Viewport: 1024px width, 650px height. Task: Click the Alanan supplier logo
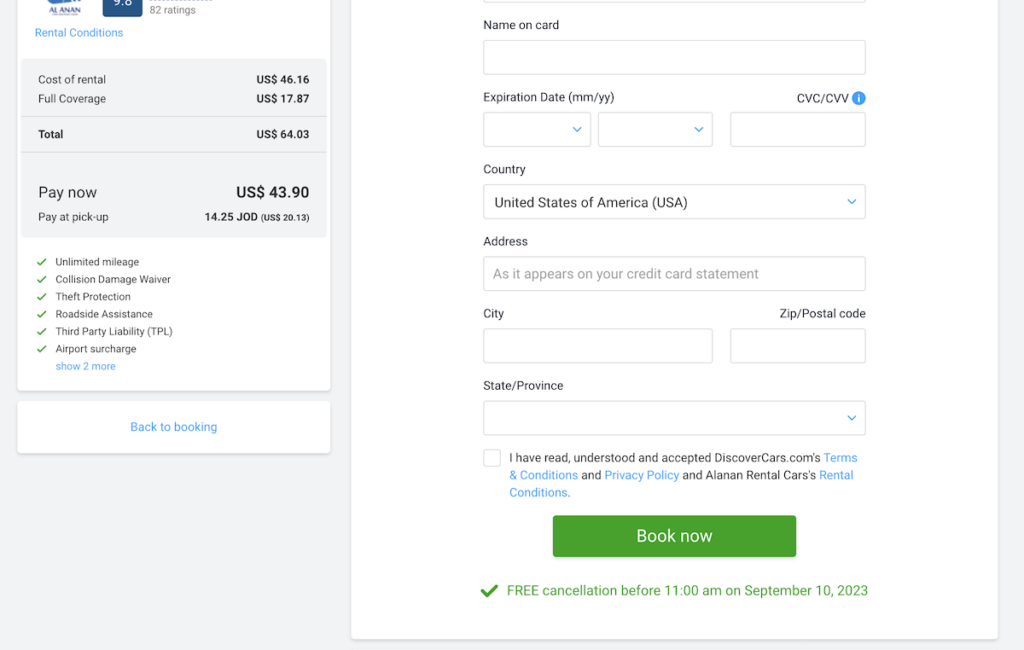[x=65, y=8]
